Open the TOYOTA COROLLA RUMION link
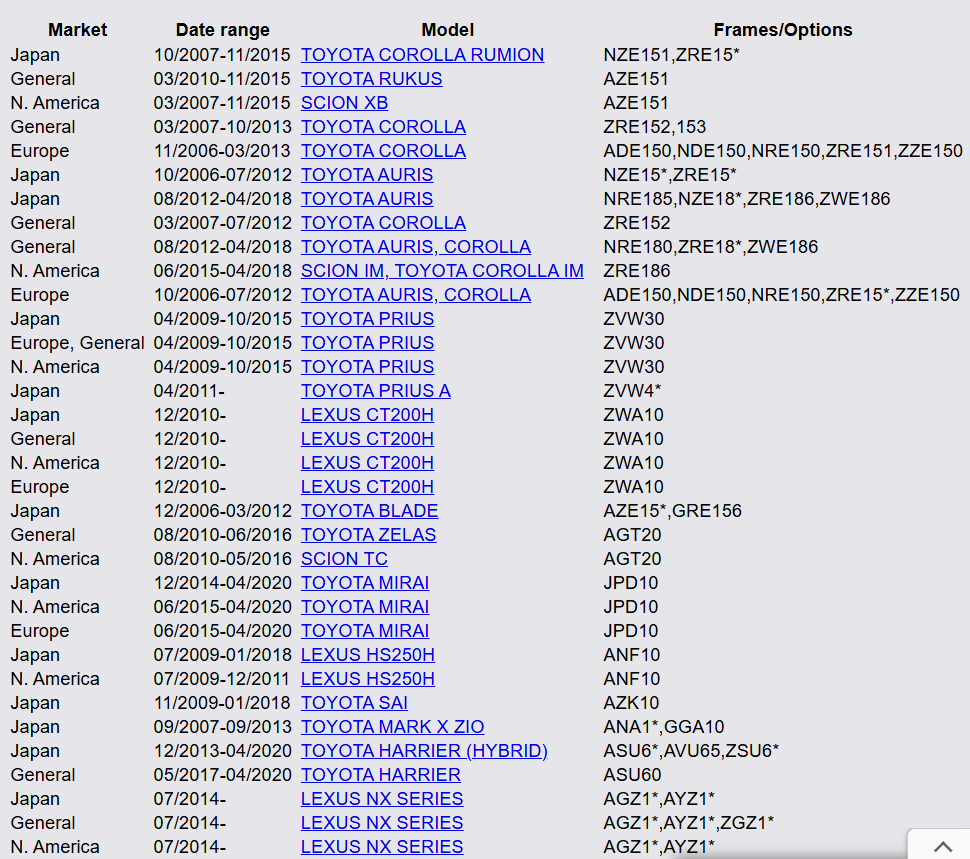This screenshot has height=859, width=970. [422, 55]
